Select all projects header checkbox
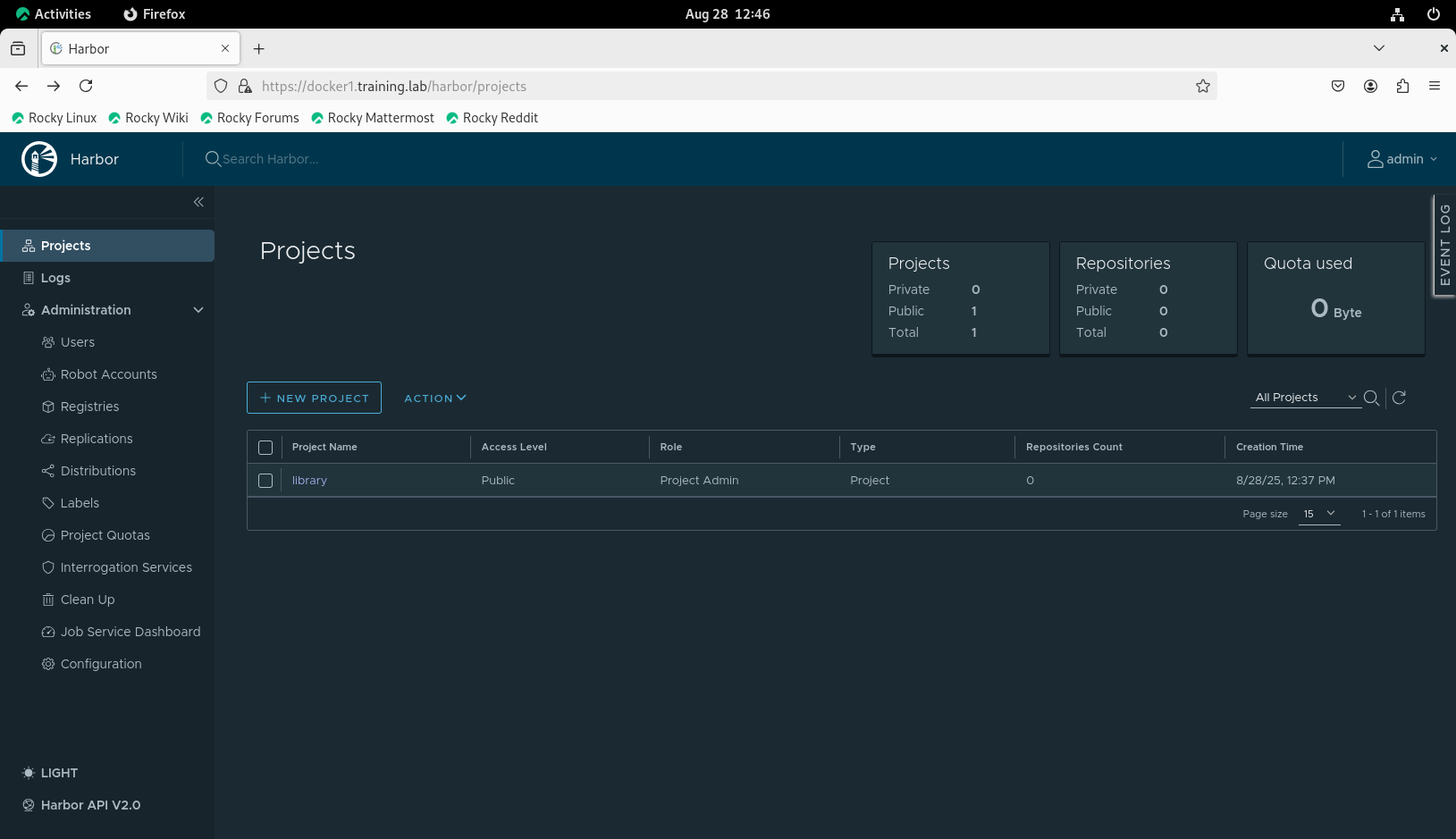 tap(265, 447)
